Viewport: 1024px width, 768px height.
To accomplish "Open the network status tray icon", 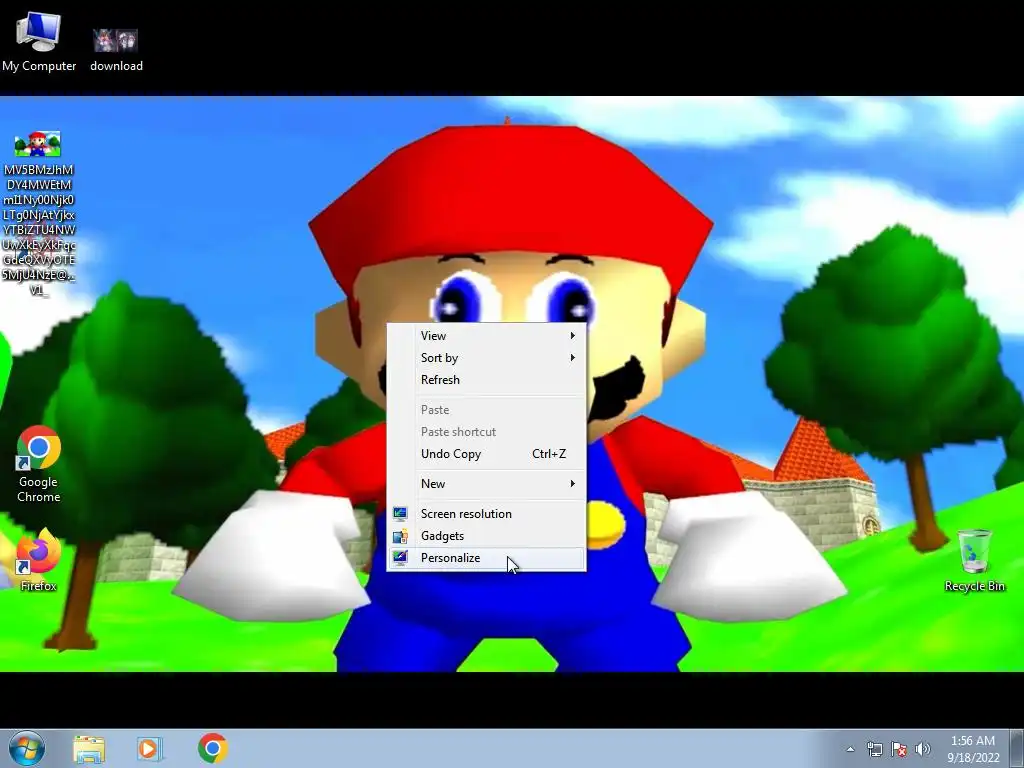I will 874,749.
